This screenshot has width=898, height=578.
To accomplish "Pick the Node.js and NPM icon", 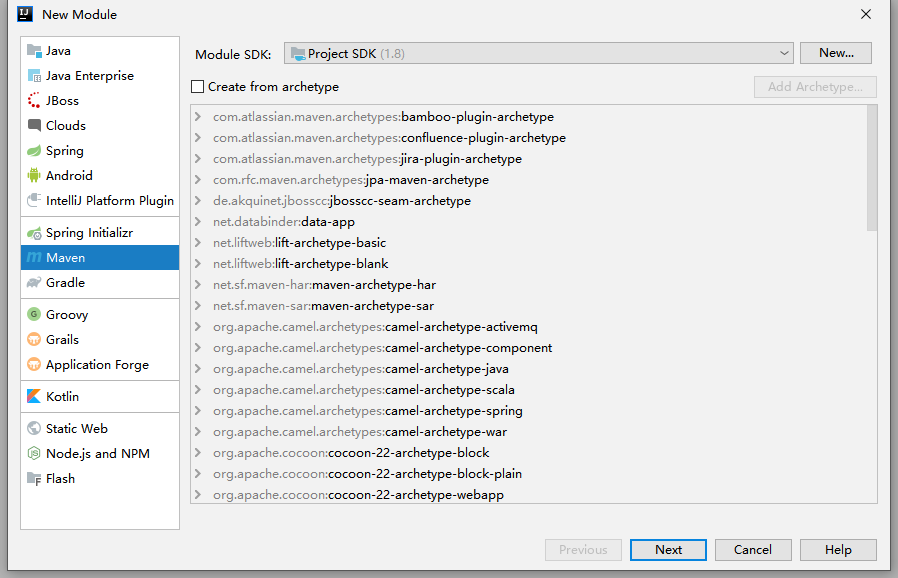I will point(34,454).
